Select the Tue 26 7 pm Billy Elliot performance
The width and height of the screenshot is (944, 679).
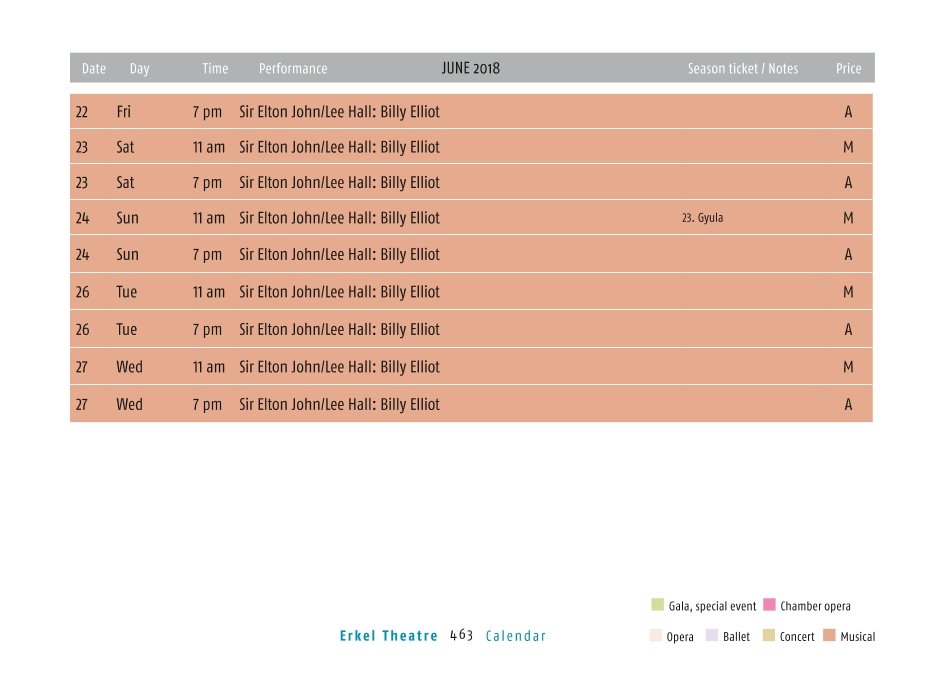[x=340, y=329]
